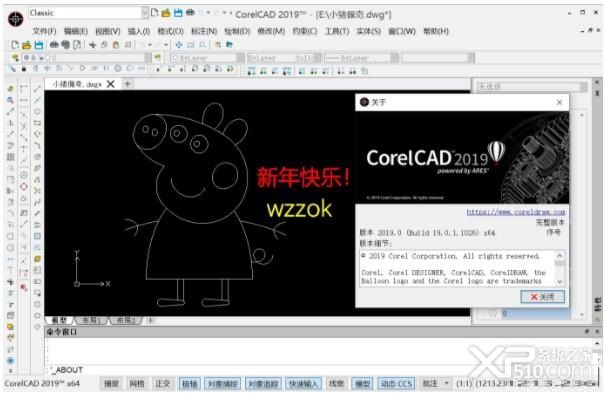606x393 pixels.
Task: Open the Layers Manager icon
Action: coord(15,58)
